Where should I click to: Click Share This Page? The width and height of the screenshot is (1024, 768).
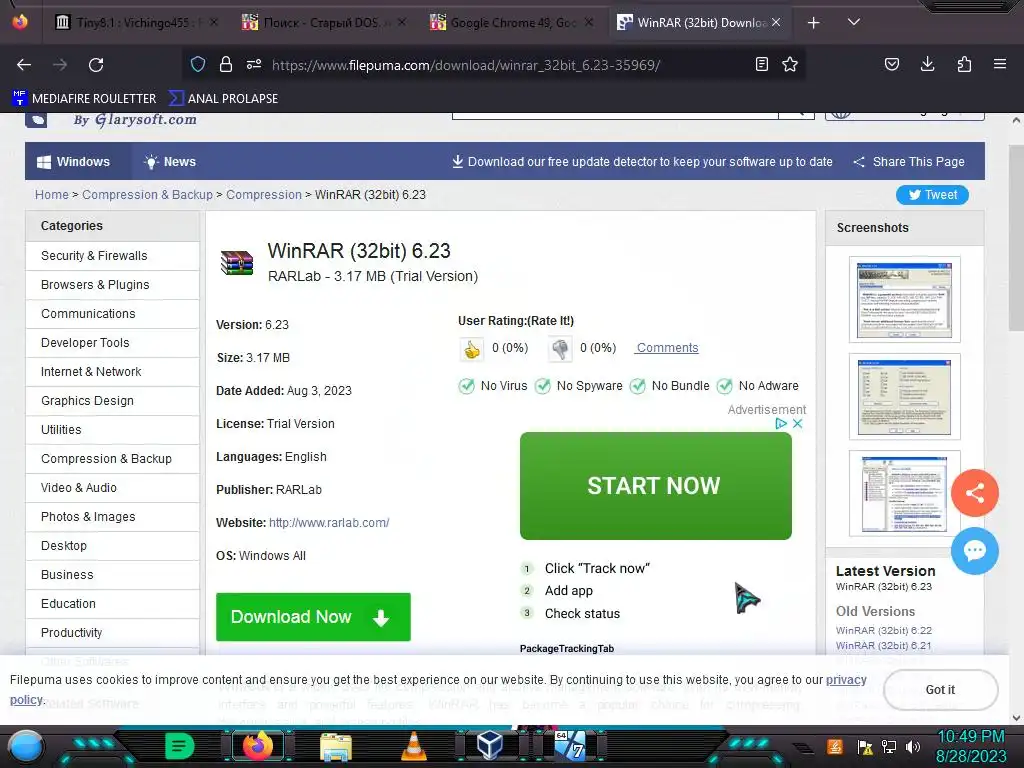click(x=909, y=161)
